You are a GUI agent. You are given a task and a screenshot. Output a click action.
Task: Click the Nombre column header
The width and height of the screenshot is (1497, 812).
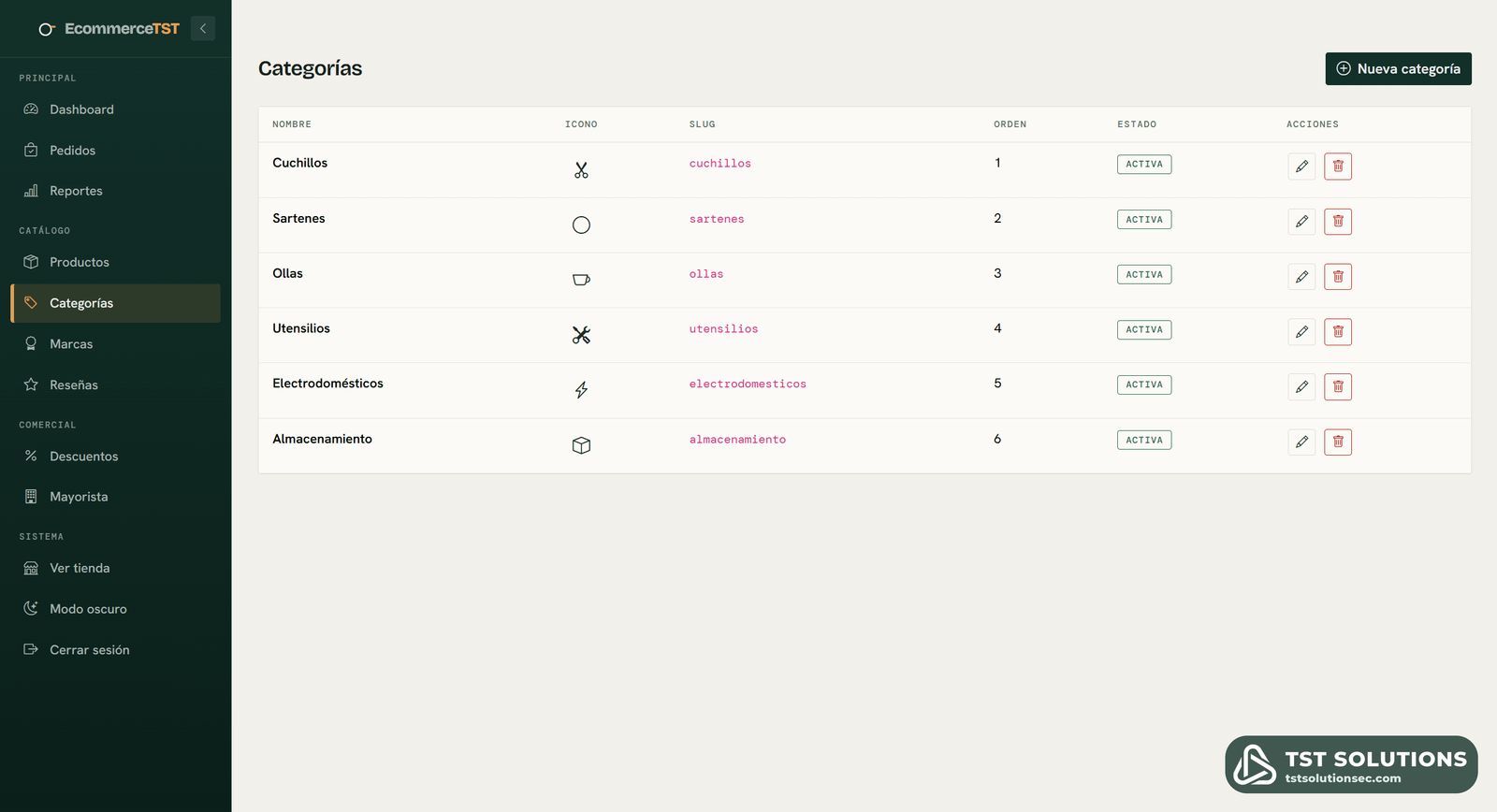coord(292,124)
